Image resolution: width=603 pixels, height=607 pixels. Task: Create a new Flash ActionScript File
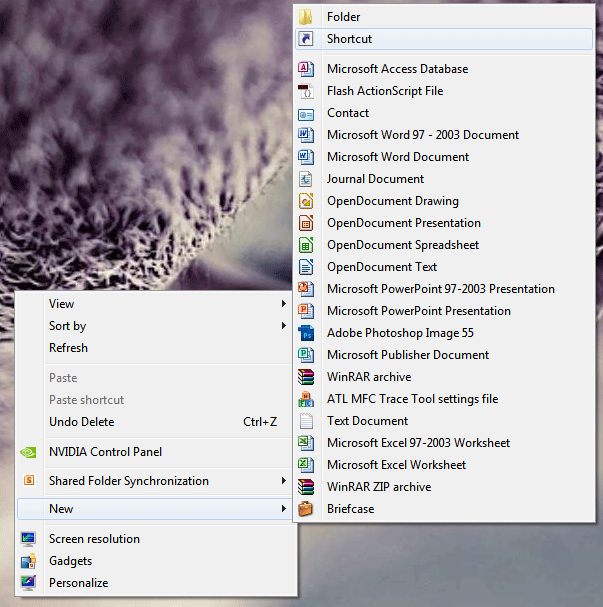pos(444,91)
